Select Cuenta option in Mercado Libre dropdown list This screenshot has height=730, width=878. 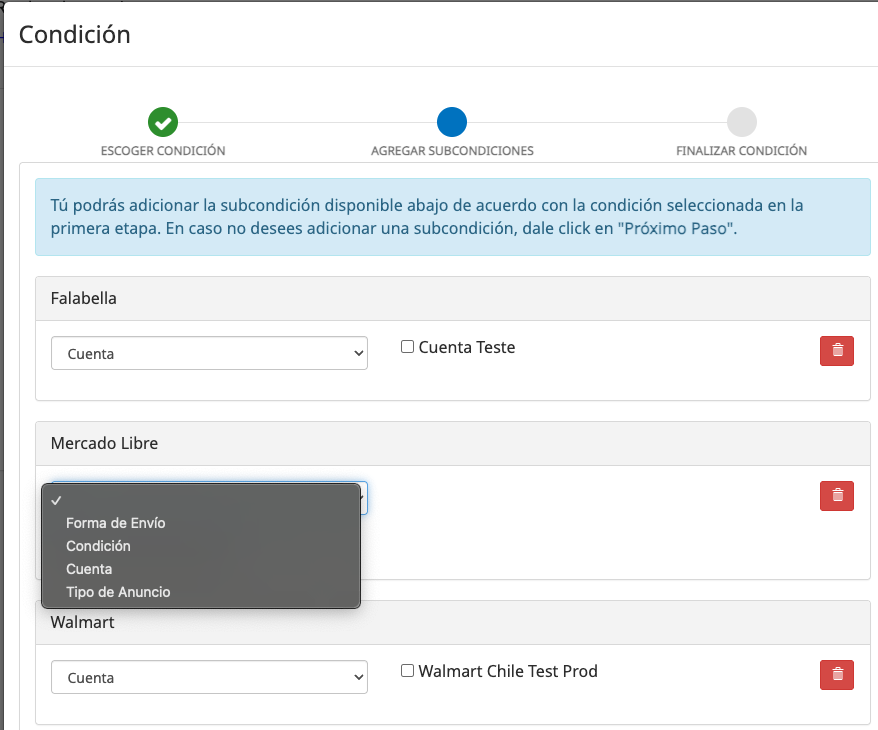point(201,569)
